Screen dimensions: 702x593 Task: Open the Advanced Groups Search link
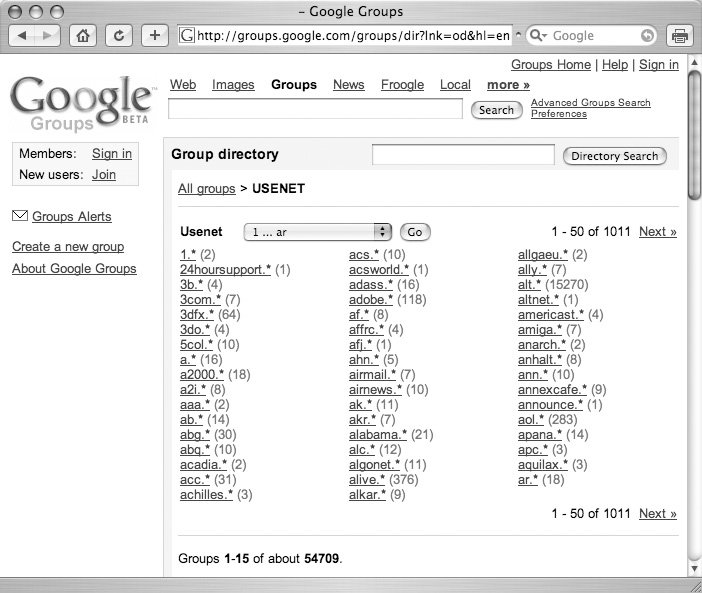pyautogui.click(x=590, y=103)
